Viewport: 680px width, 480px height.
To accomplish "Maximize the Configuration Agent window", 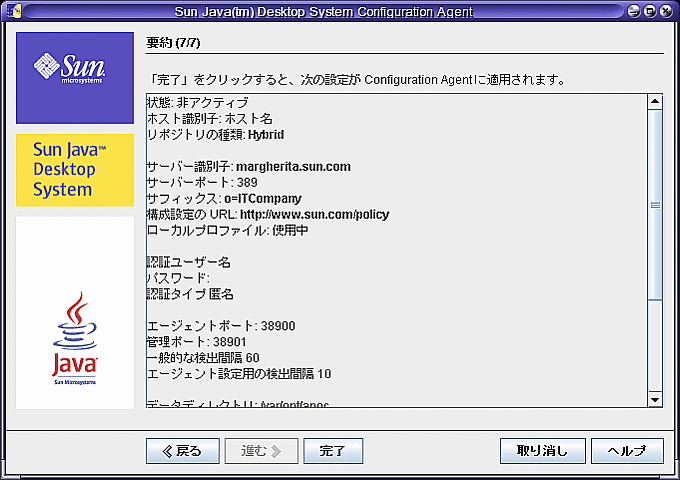I will 650,11.
